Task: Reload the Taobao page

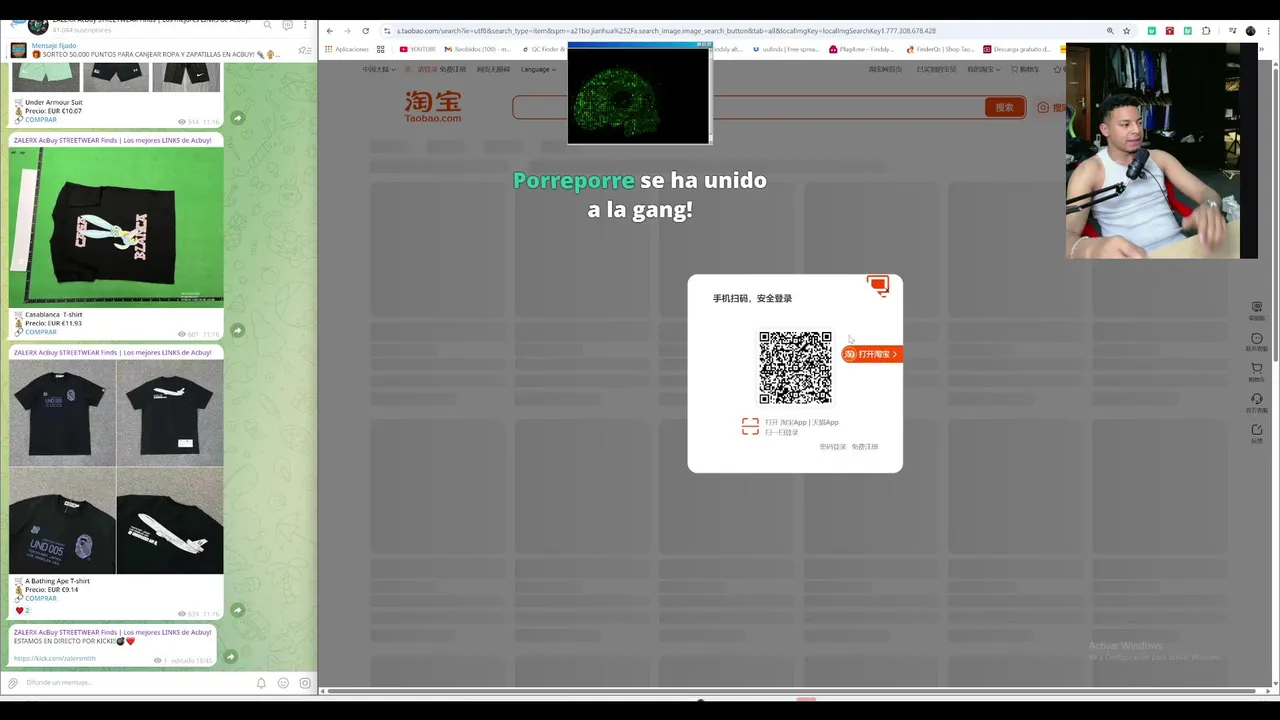Action: click(x=365, y=31)
